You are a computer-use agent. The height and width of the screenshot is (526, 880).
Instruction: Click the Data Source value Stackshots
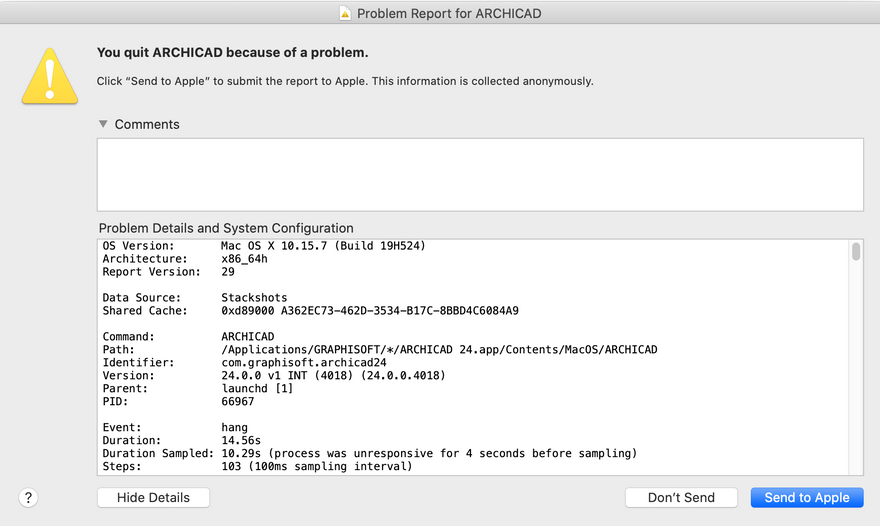coord(254,298)
